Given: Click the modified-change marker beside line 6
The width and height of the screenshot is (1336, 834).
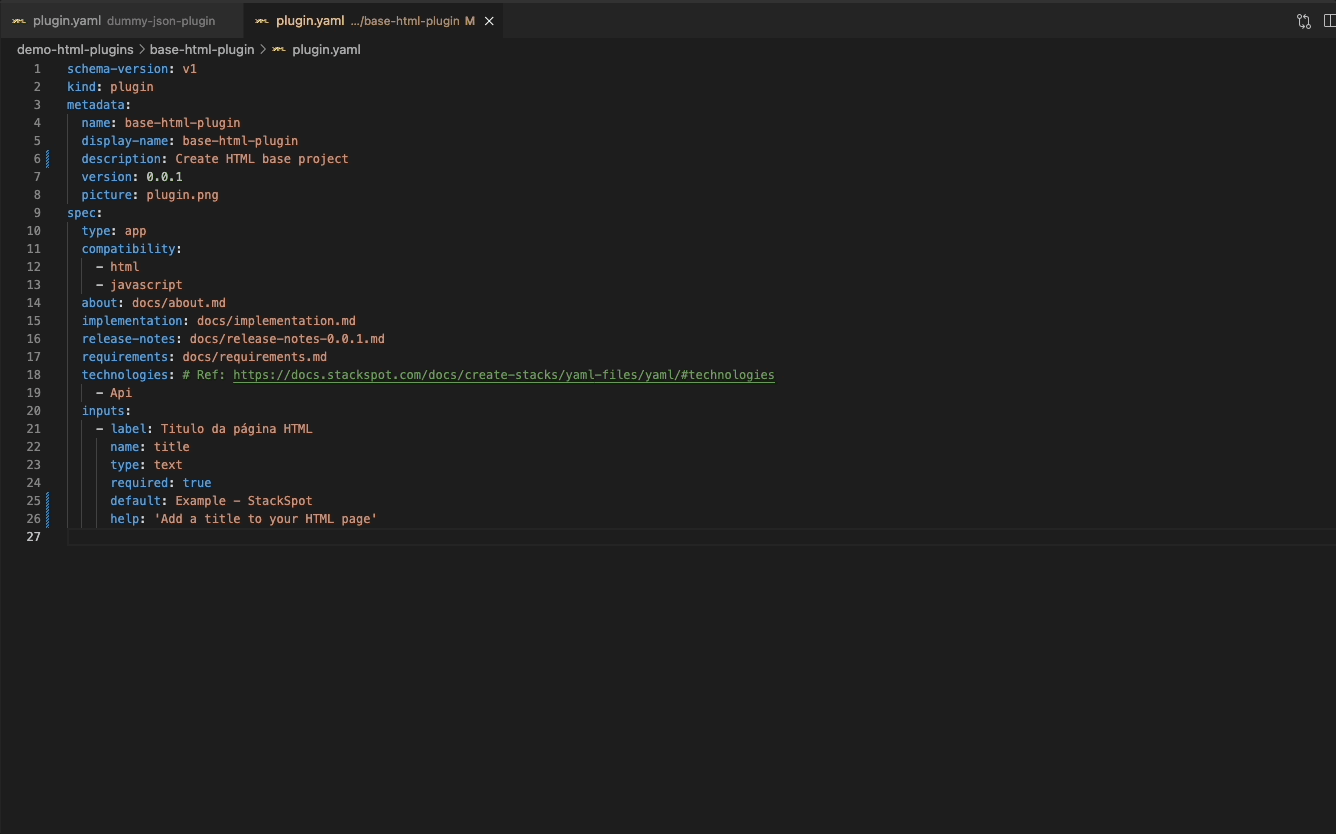Looking at the screenshot, I should (47, 158).
